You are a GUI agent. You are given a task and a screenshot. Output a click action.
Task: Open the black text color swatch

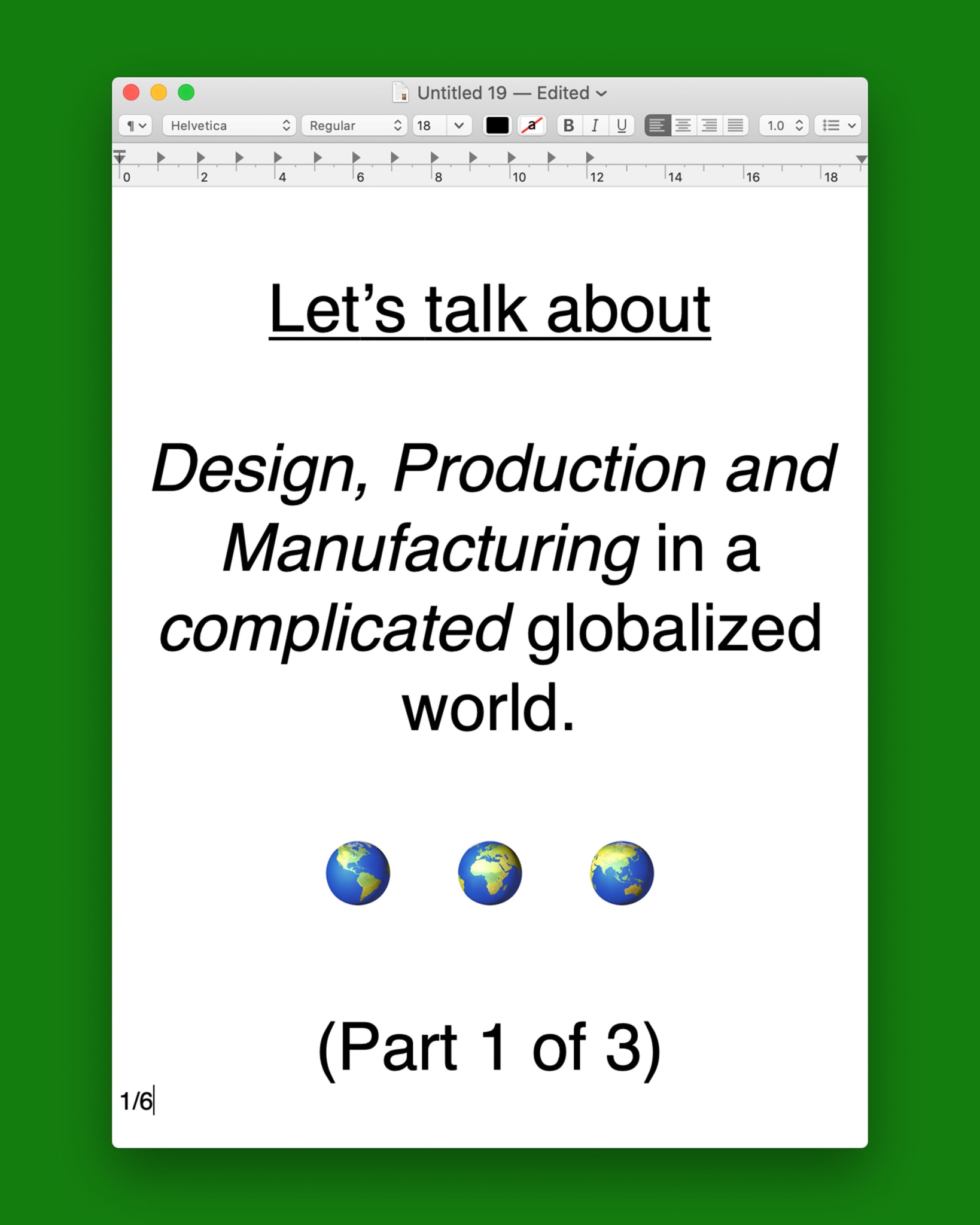tap(497, 126)
